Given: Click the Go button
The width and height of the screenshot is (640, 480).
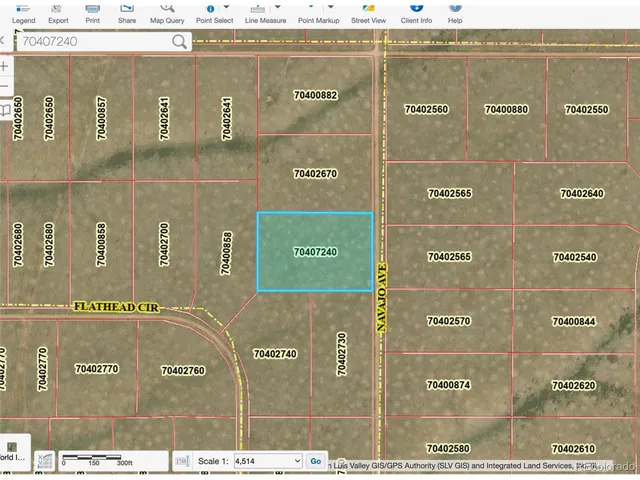Looking at the screenshot, I should pyautogui.click(x=316, y=461).
